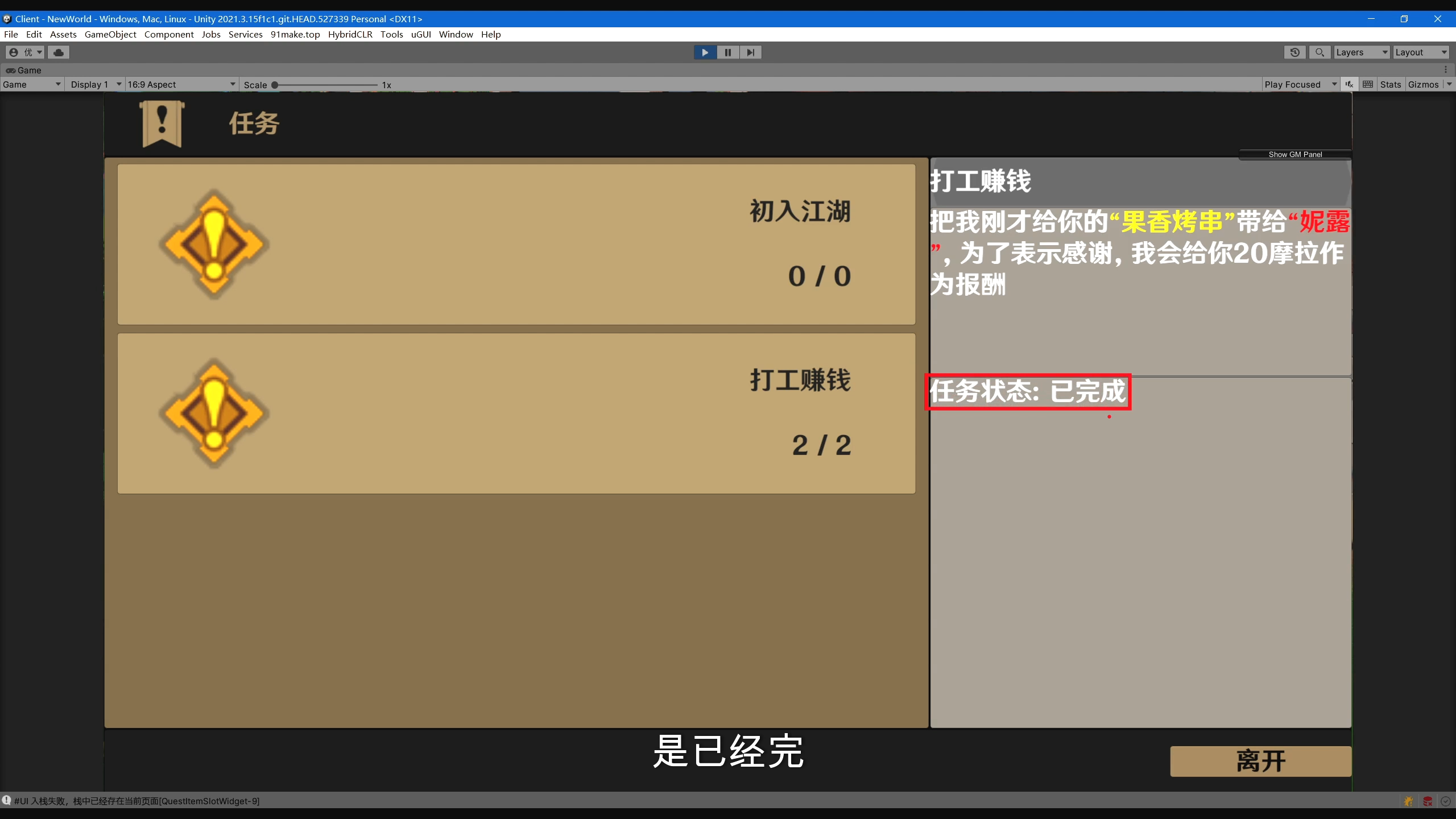Open the GameObject menu
1456x819 pixels.
click(110, 34)
